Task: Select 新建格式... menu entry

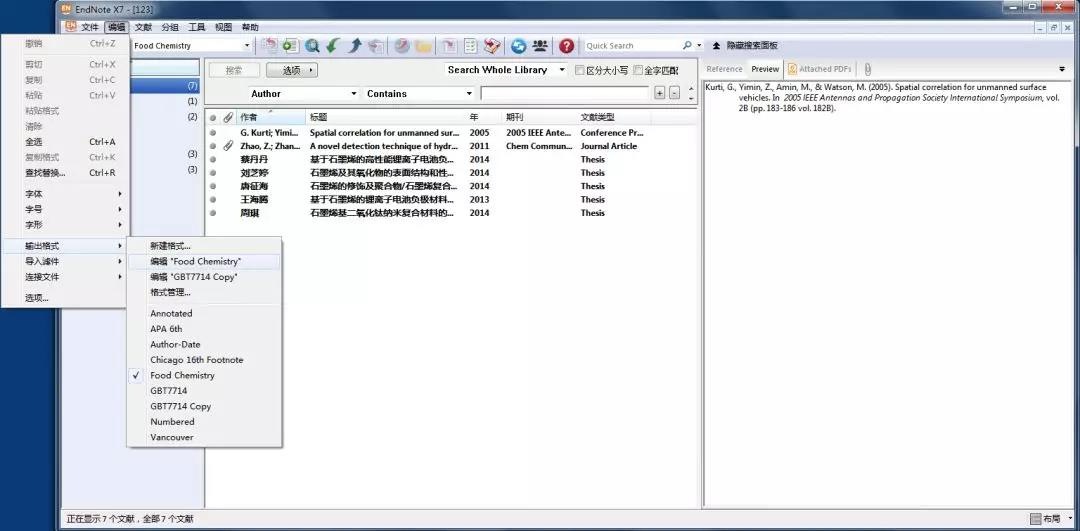Action: point(205,246)
